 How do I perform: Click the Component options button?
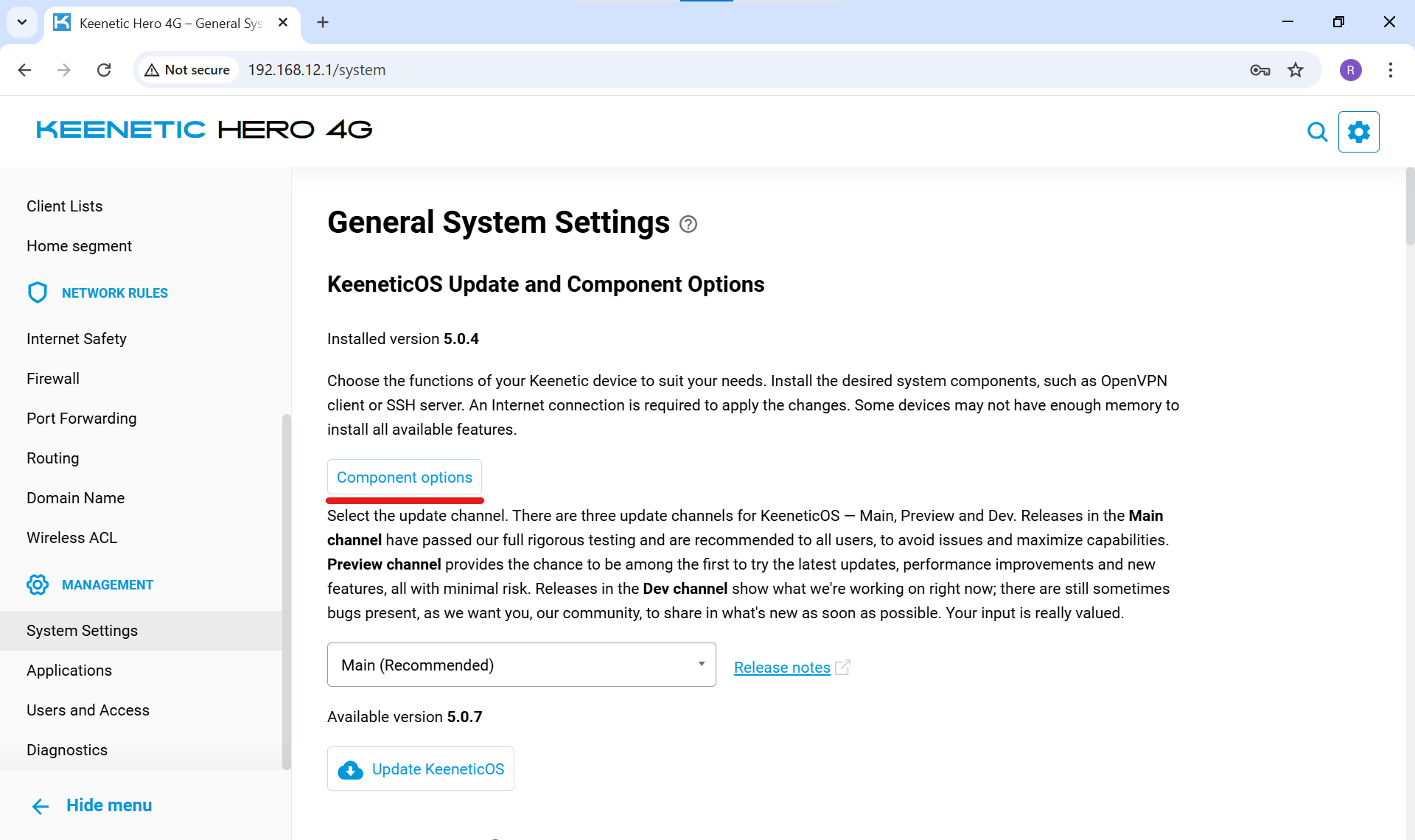[x=405, y=477]
